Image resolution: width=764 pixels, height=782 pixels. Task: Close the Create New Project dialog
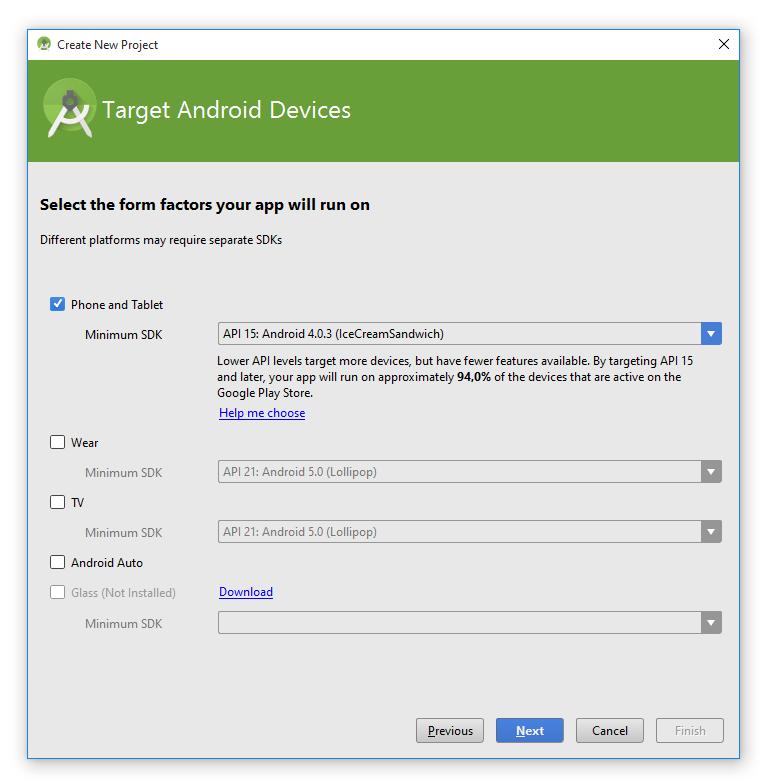click(x=724, y=44)
